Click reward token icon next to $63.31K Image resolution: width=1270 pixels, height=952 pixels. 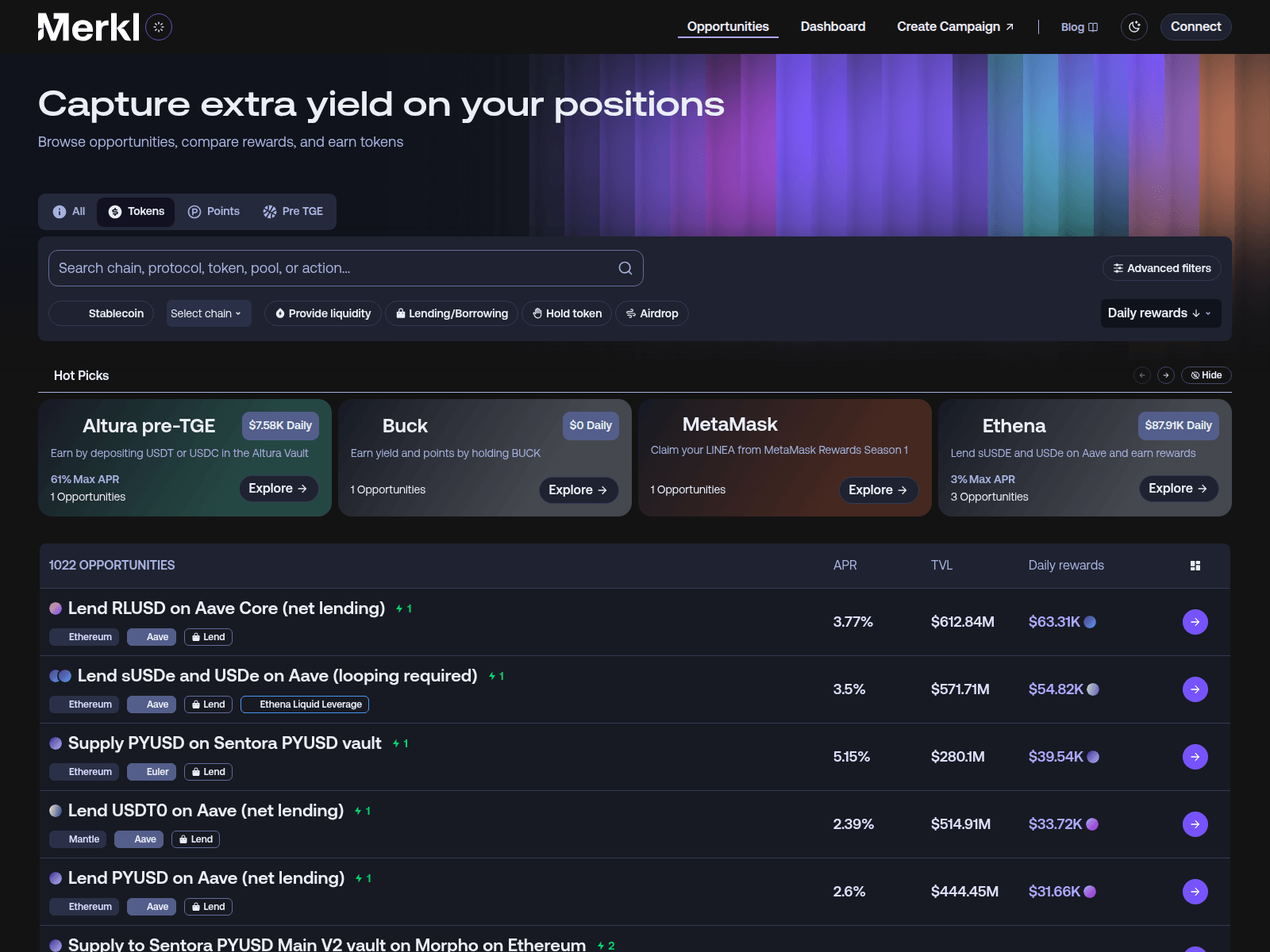click(1090, 622)
